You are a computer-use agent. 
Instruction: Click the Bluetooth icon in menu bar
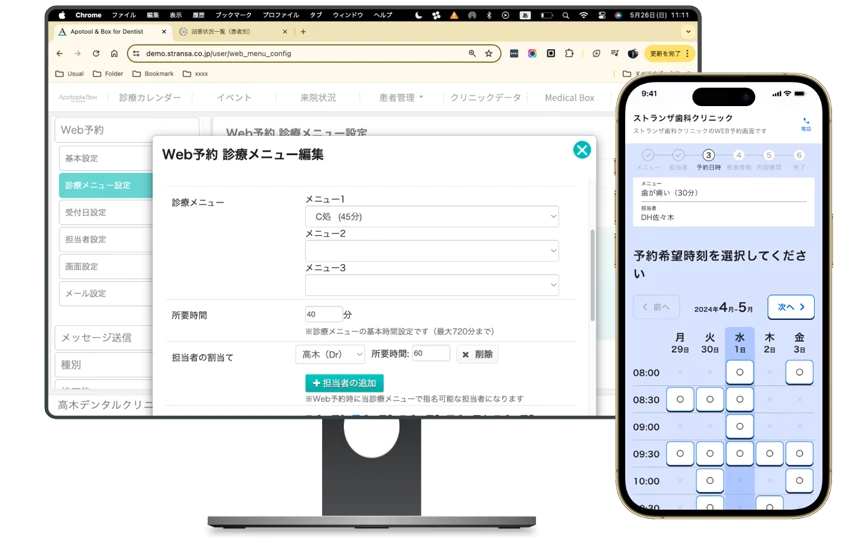pyautogui.click(x=489, y=15)
